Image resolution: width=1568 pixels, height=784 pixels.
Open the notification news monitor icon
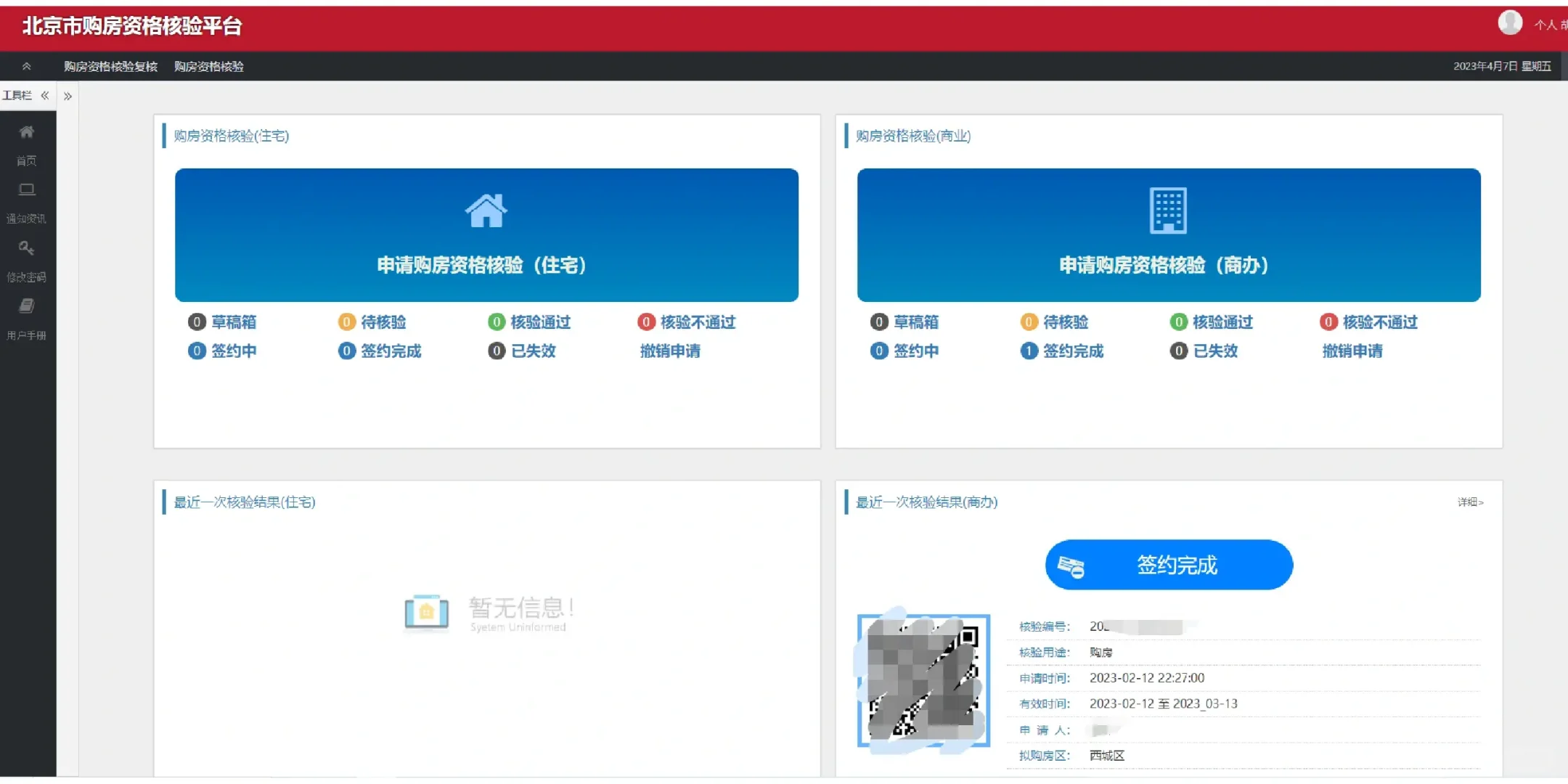[26, 190]
